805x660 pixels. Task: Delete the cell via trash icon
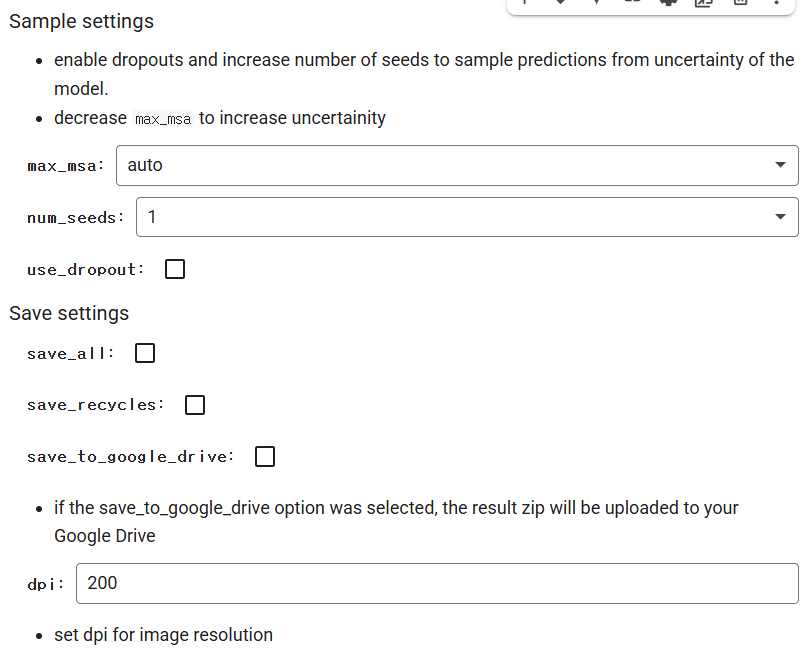pos(740,2)
